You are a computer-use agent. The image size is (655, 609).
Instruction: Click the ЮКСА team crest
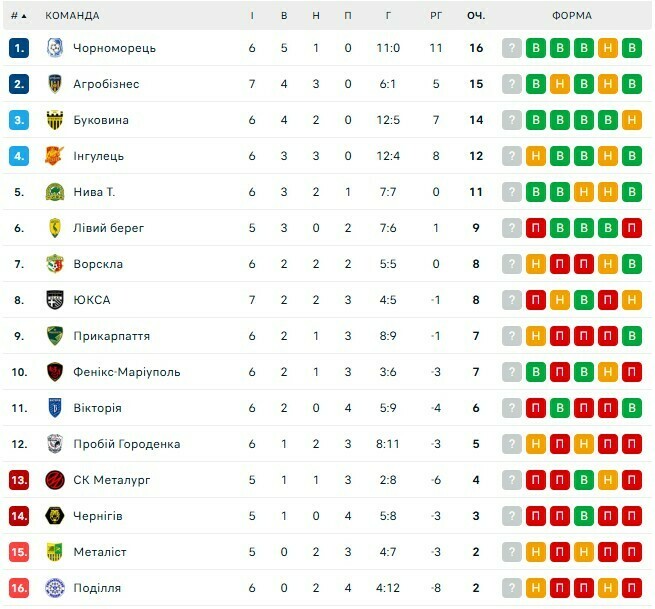(x=55, y=300)
